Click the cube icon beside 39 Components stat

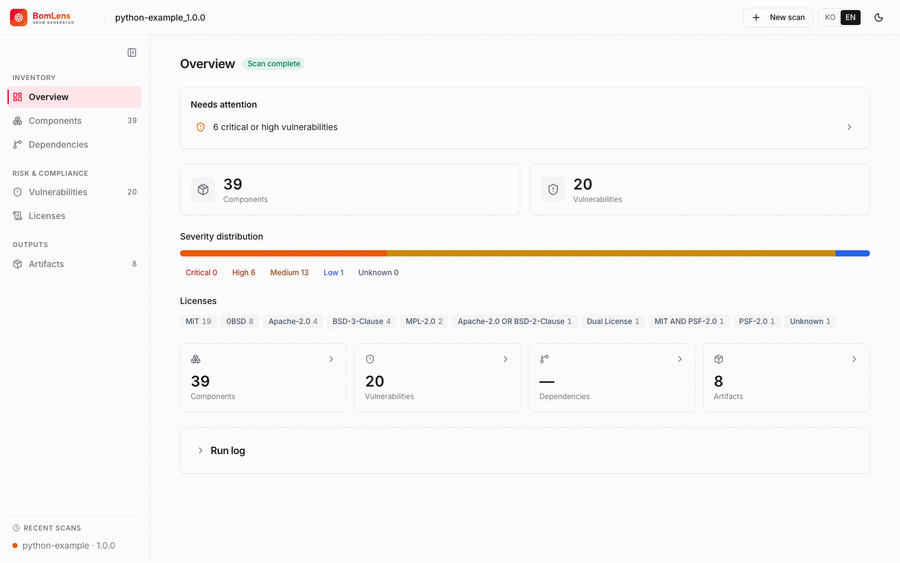point(203,189)
